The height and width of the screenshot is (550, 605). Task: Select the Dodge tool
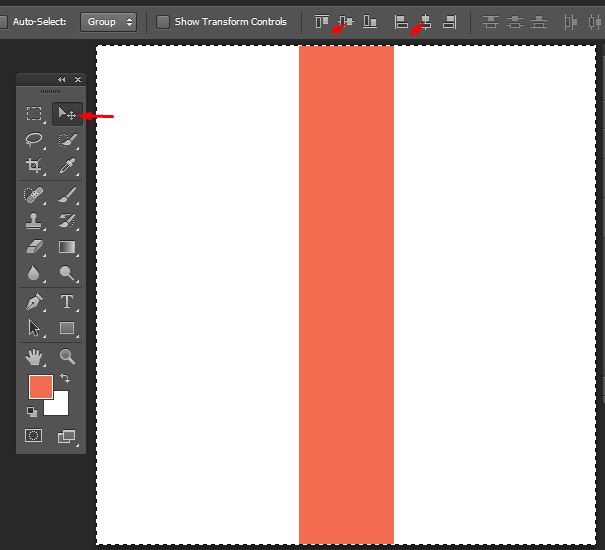point(67,273)
